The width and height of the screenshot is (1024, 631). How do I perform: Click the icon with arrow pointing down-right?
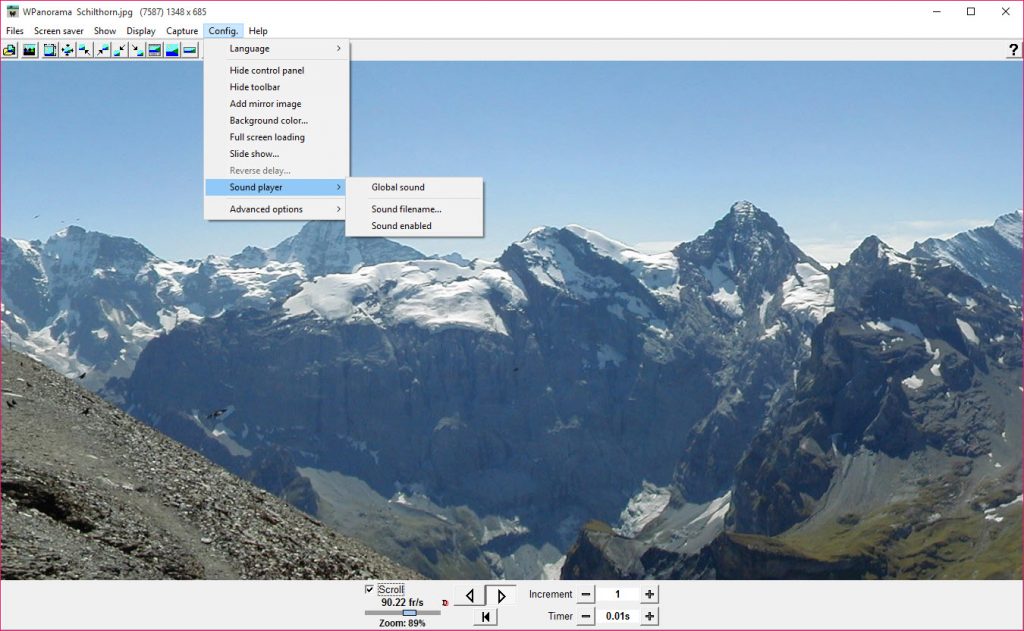(137, 50)
